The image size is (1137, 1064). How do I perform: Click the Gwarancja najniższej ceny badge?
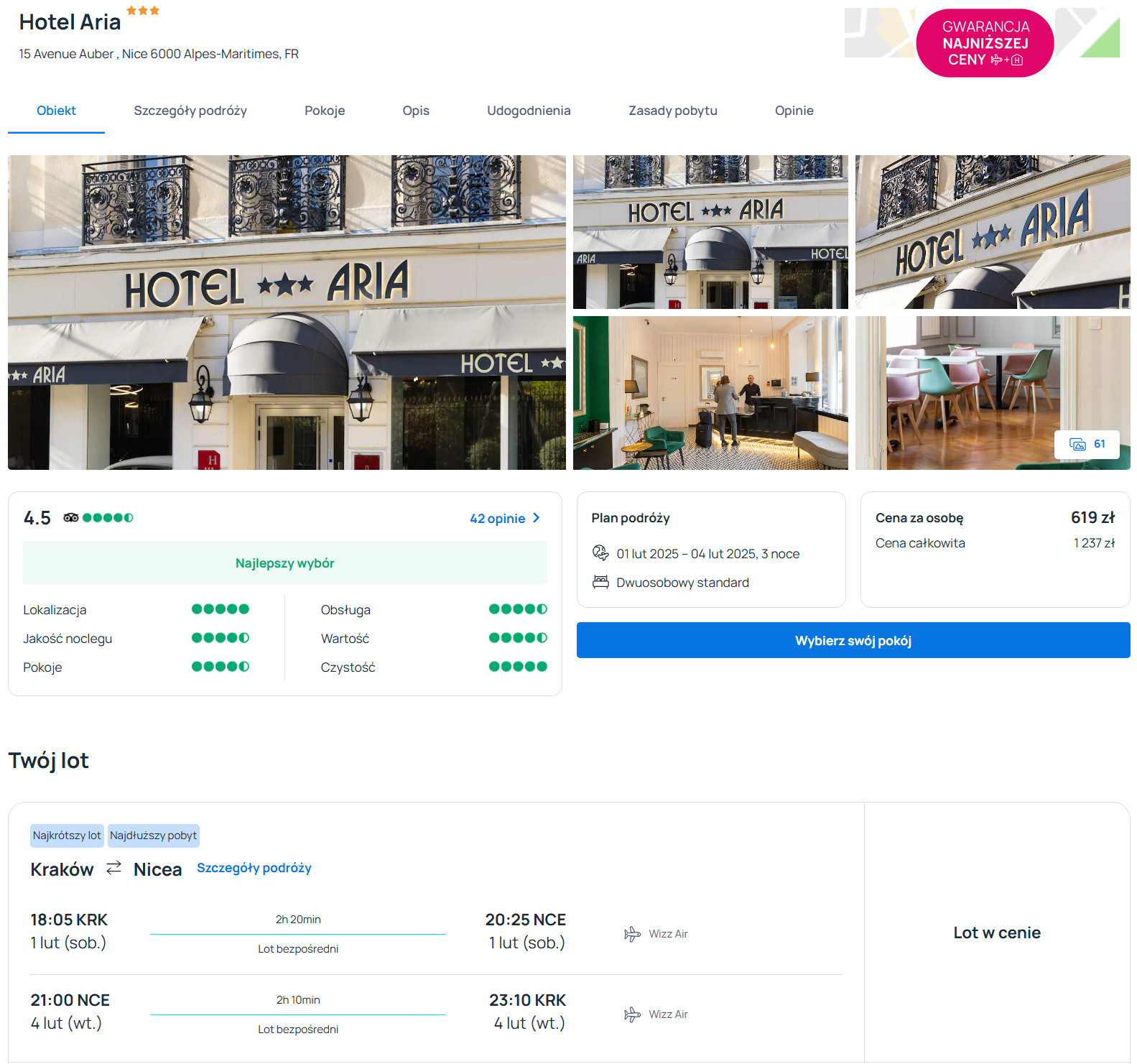point(985,43)
